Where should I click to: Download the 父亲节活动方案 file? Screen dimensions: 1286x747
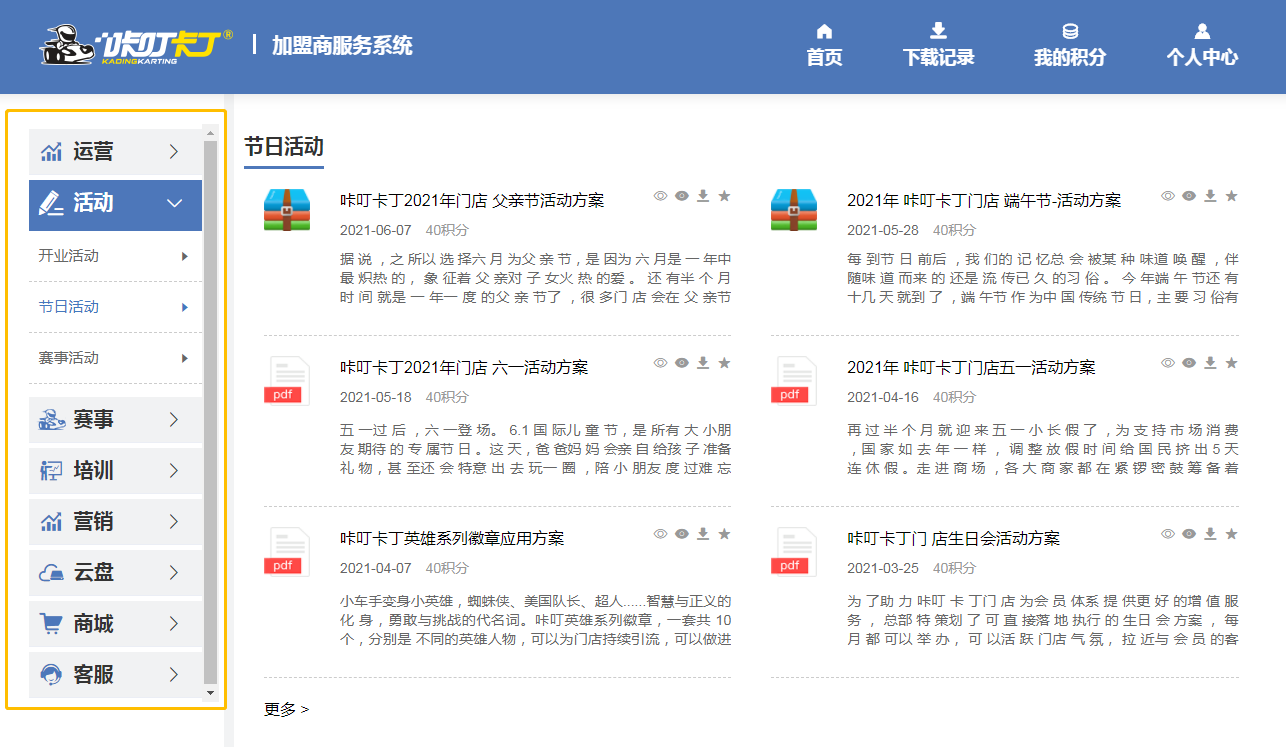(x=703, y=196)
